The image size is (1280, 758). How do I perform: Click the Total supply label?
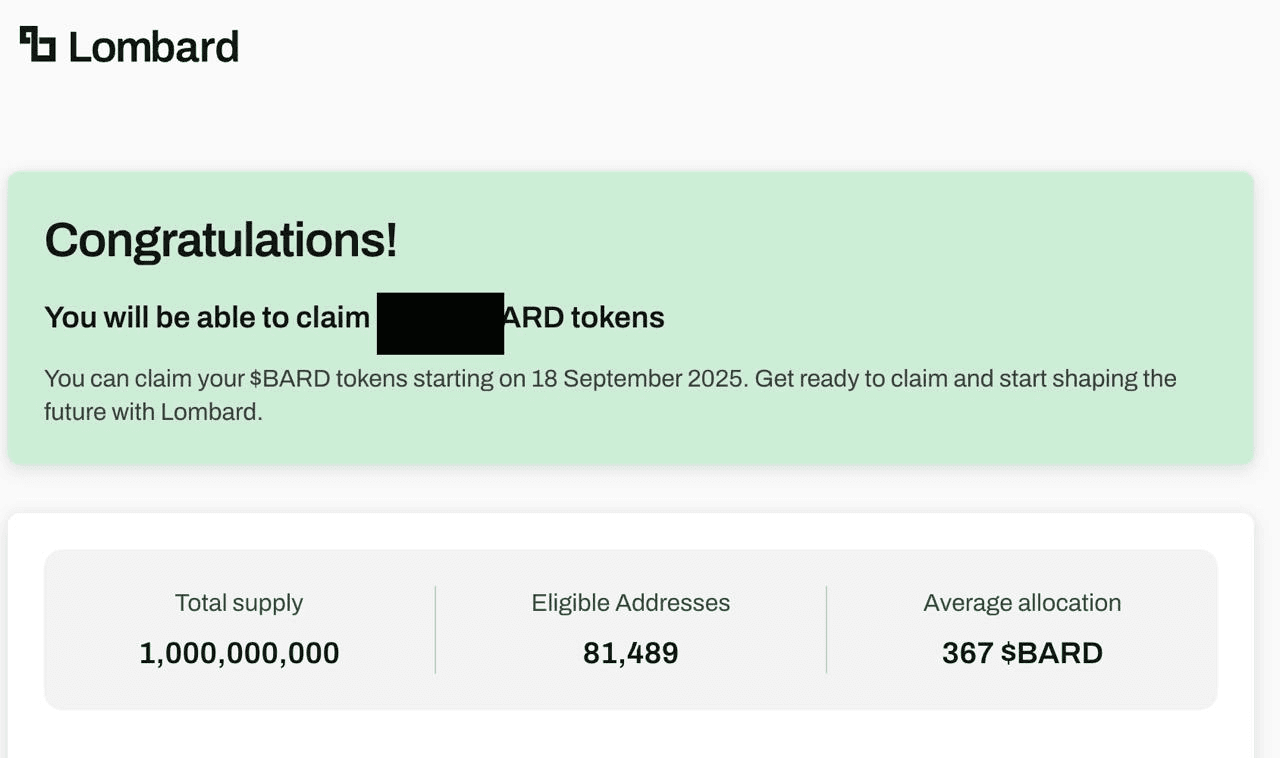[239, 603]
